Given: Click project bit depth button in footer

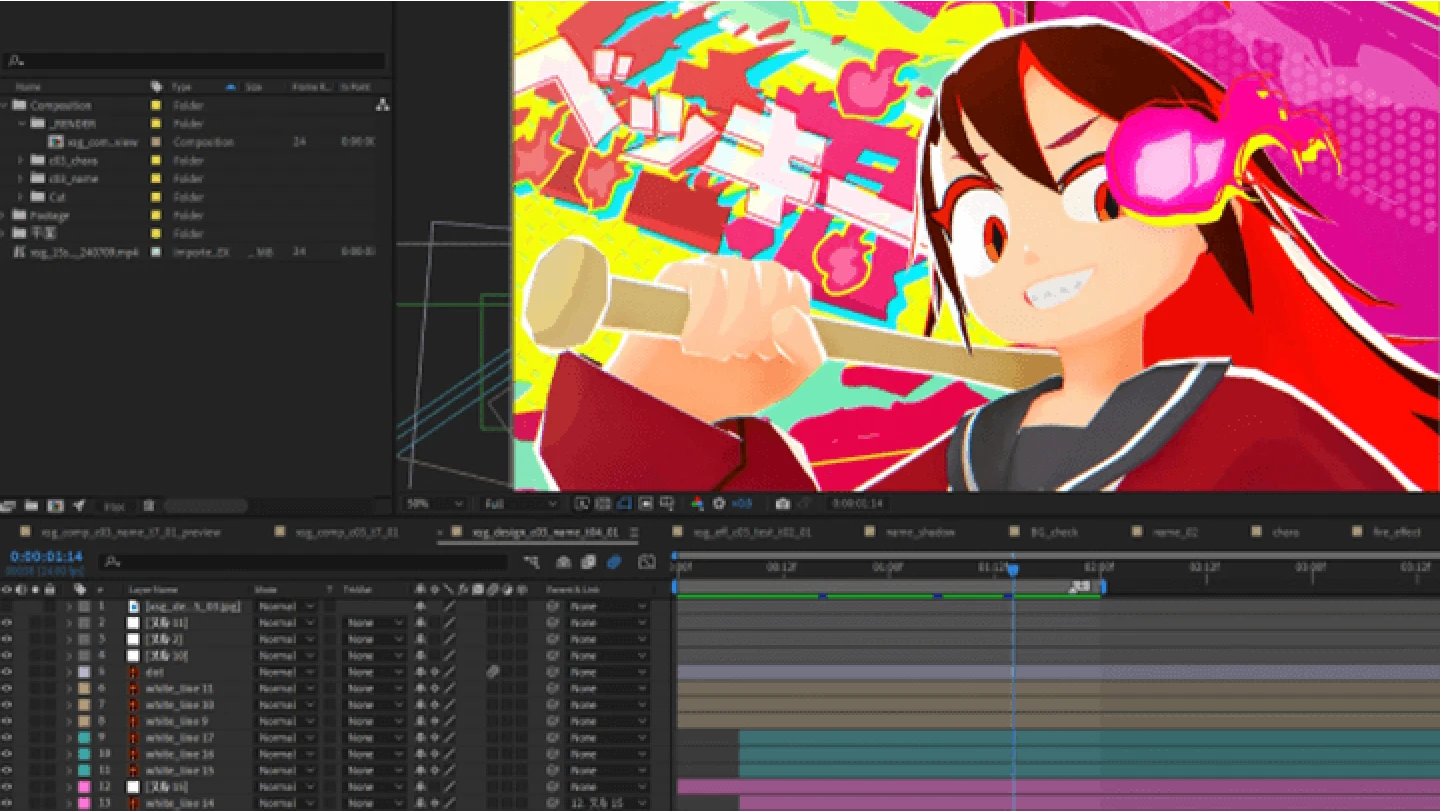Looking at the screenshot, I should 115,506.
